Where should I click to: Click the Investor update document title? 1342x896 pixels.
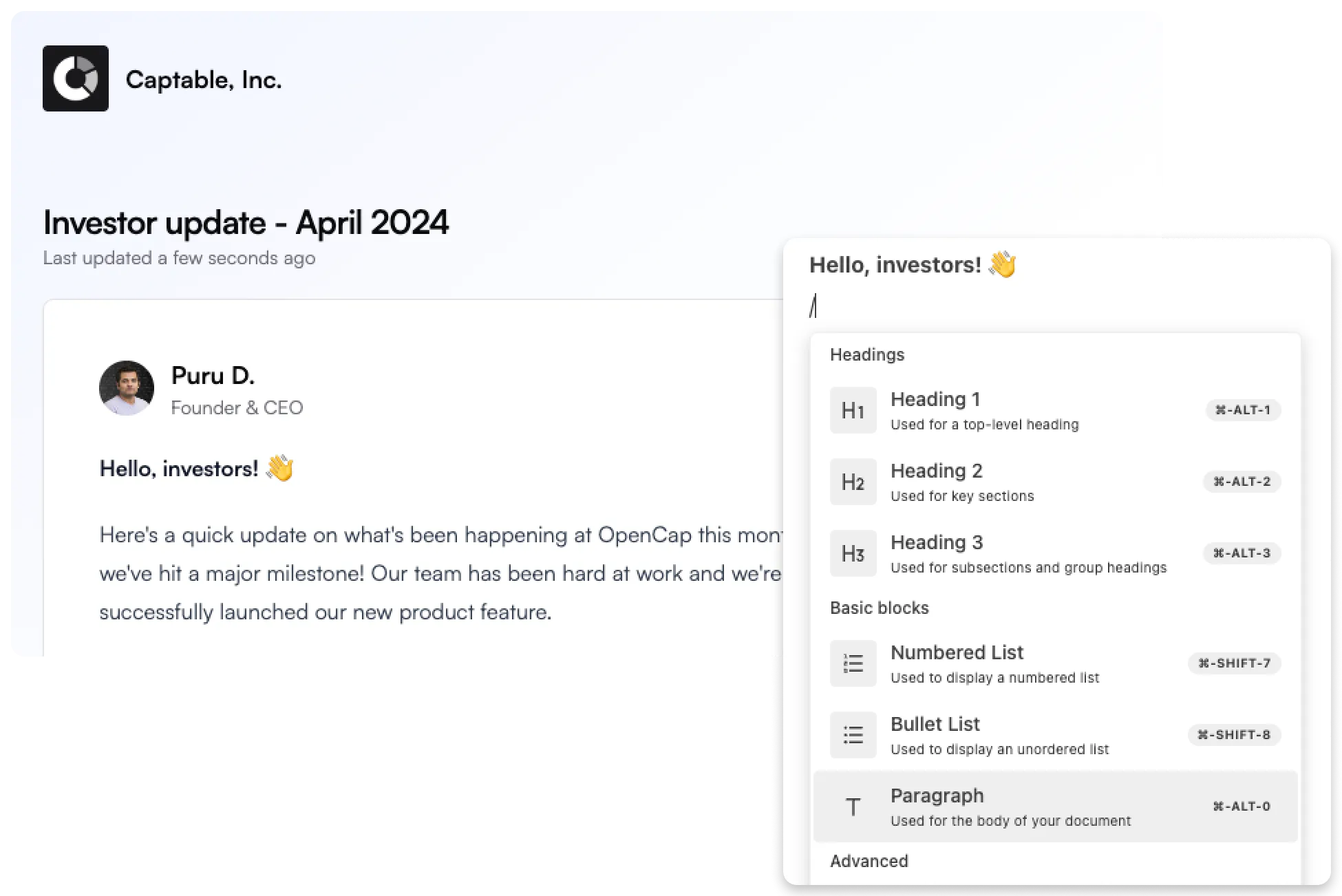pos(246,222)
